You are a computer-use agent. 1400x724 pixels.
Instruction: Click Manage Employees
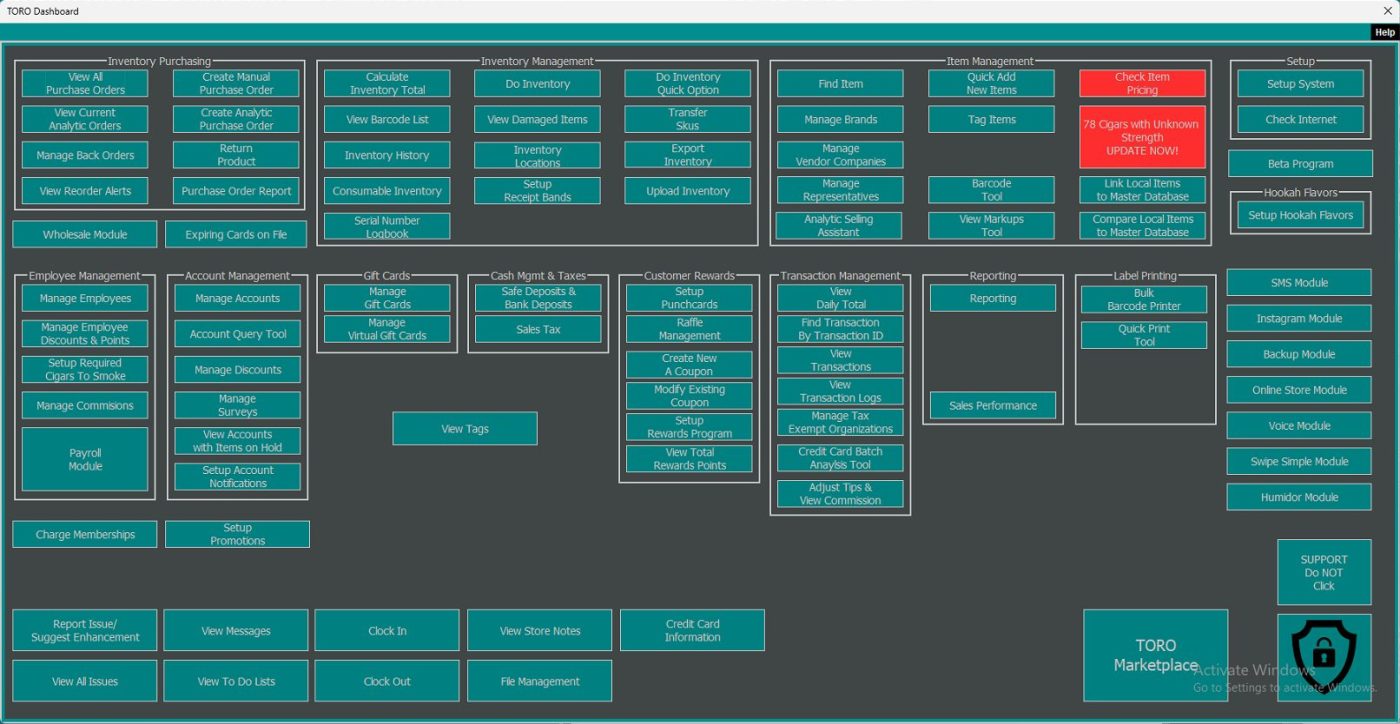tap(85, 299)
